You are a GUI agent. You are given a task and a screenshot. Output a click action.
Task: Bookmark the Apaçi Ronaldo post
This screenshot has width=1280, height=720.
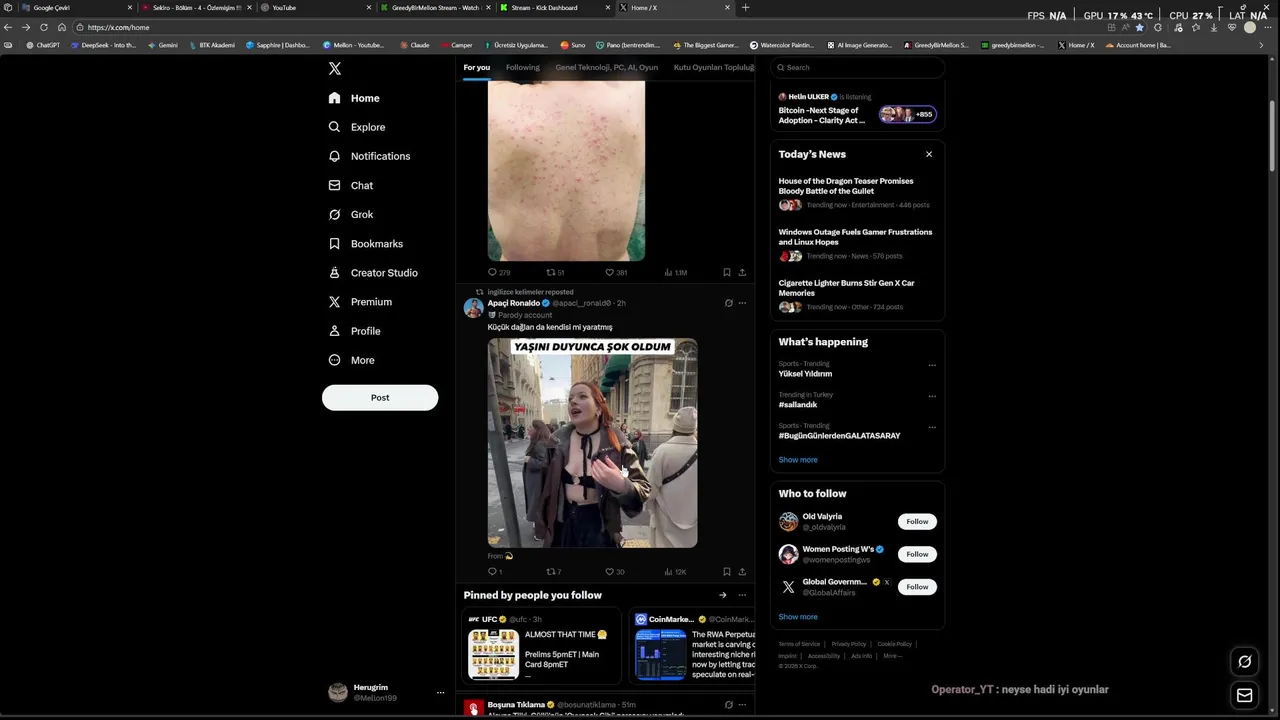727,572
